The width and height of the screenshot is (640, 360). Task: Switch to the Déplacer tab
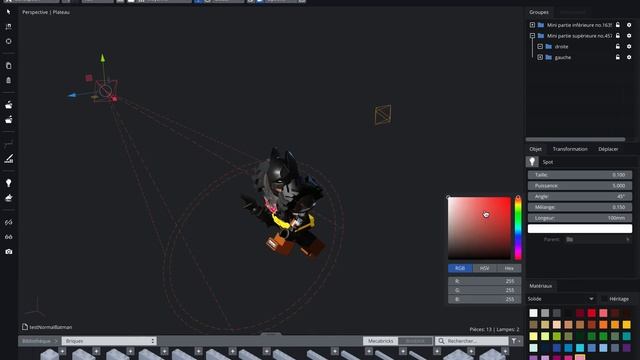608,149
